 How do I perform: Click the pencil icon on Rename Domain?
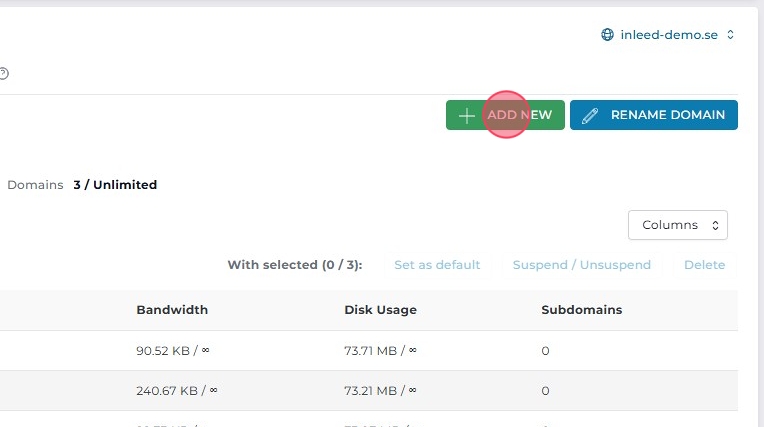pyautogui.click(x=590, y=115)
